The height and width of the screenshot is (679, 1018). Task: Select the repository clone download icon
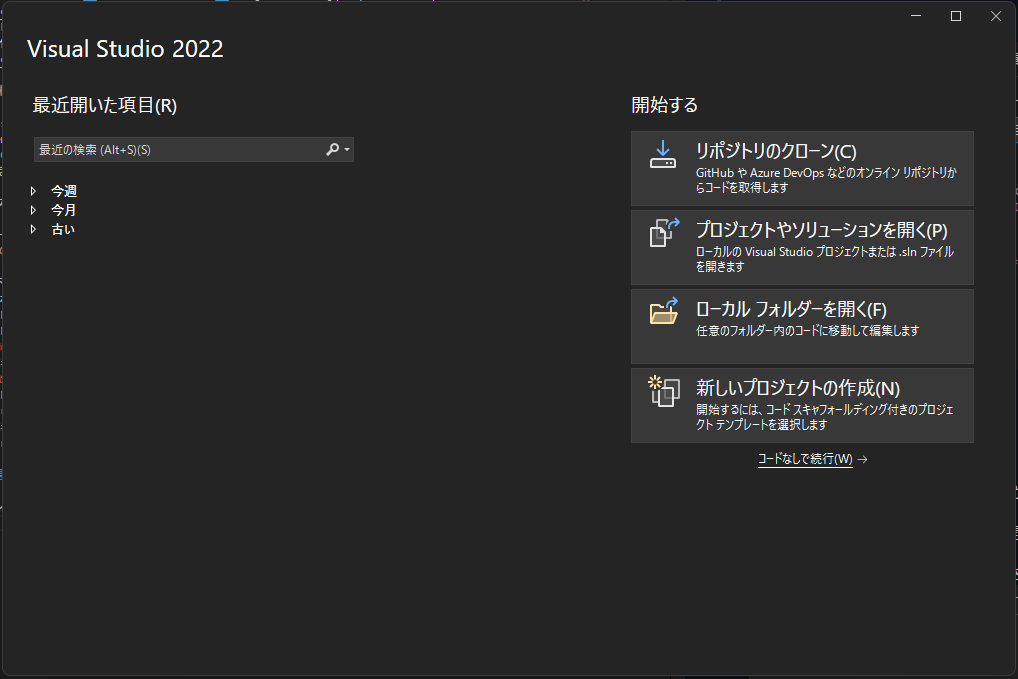662,155
